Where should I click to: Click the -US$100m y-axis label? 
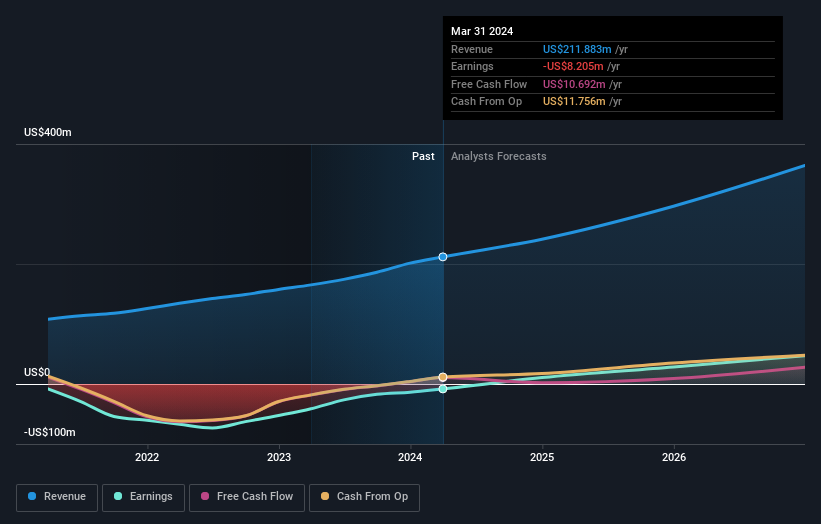[50, 432]
